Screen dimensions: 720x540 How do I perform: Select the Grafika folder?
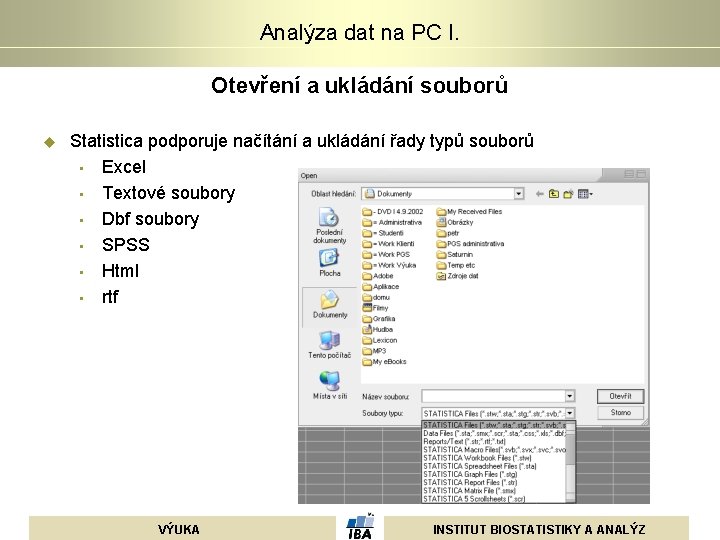coord(379,319)
